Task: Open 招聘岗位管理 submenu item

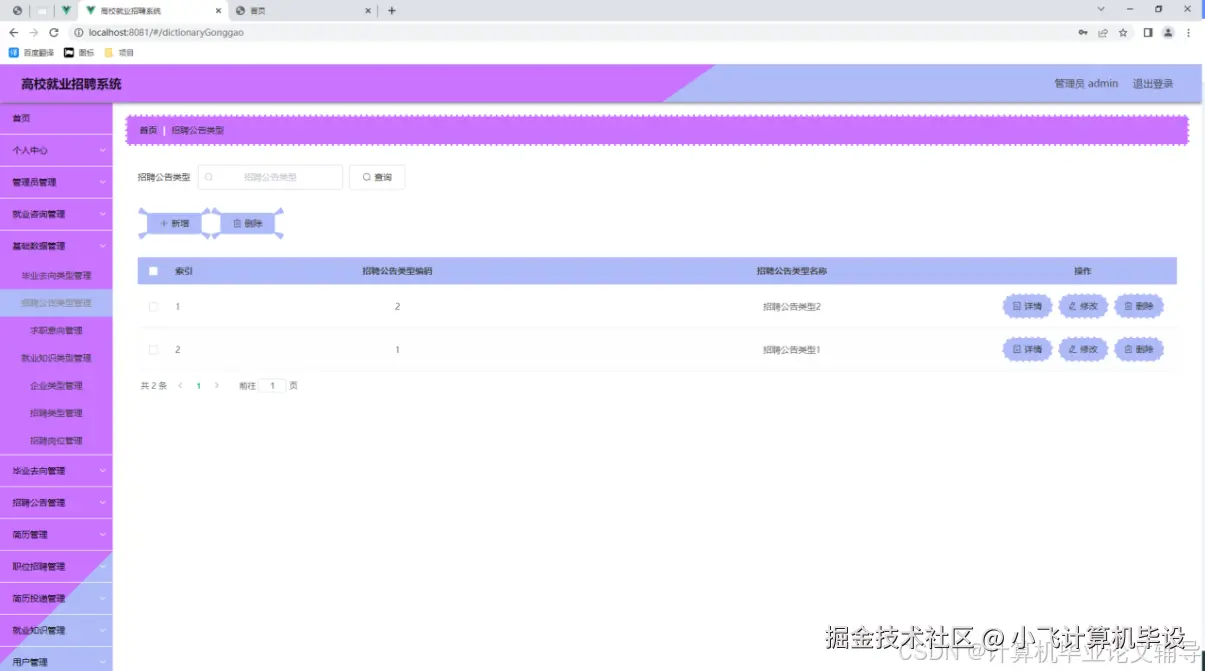Action: click(x=56, y=440)
